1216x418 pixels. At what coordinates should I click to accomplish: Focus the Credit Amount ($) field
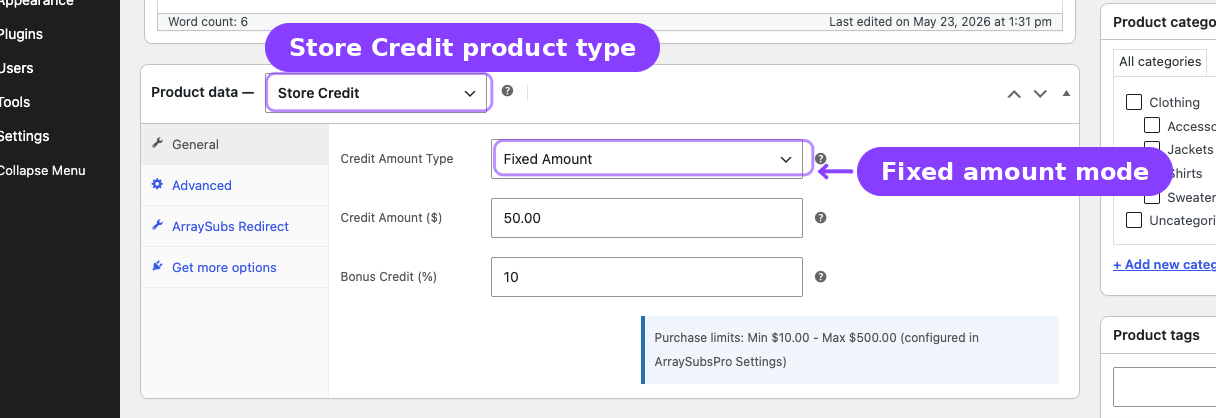point(647,218)
